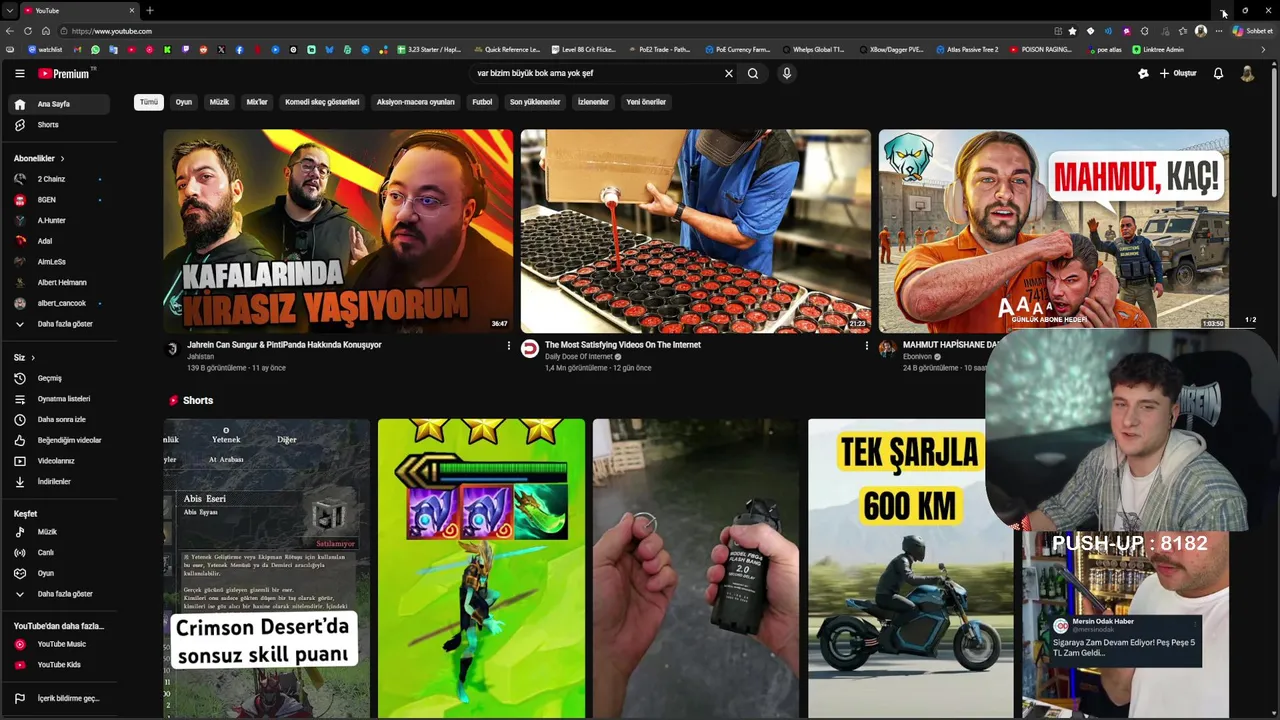
Task: Open the Daily Dose Of Internet channel
Action: [579, 357]
